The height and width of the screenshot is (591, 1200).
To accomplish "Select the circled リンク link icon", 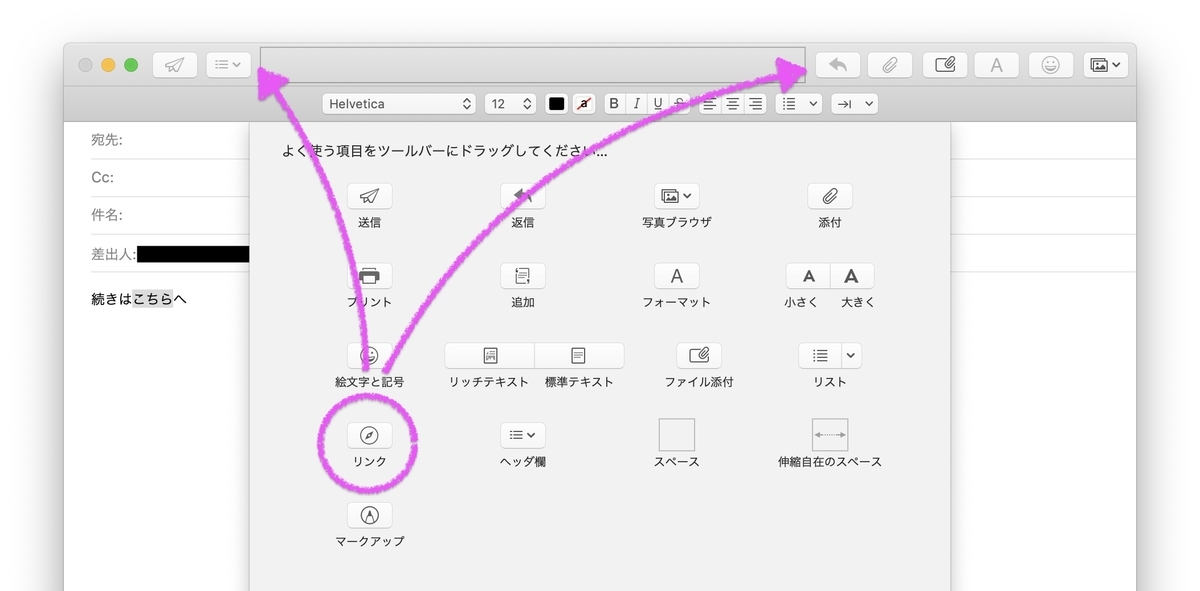I will [x=368, y=434].
